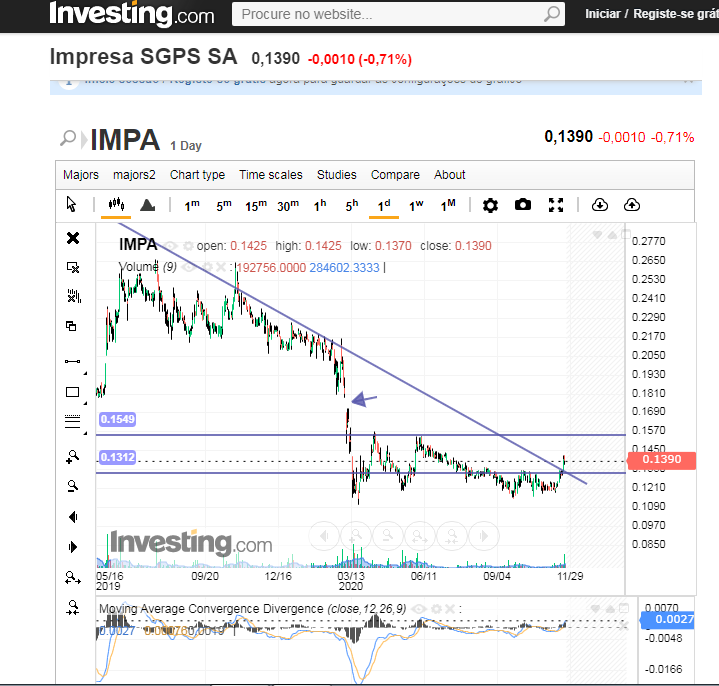719x686 pixels.
Task: Click floating zoom-in button over the chart
Action: 356,536
